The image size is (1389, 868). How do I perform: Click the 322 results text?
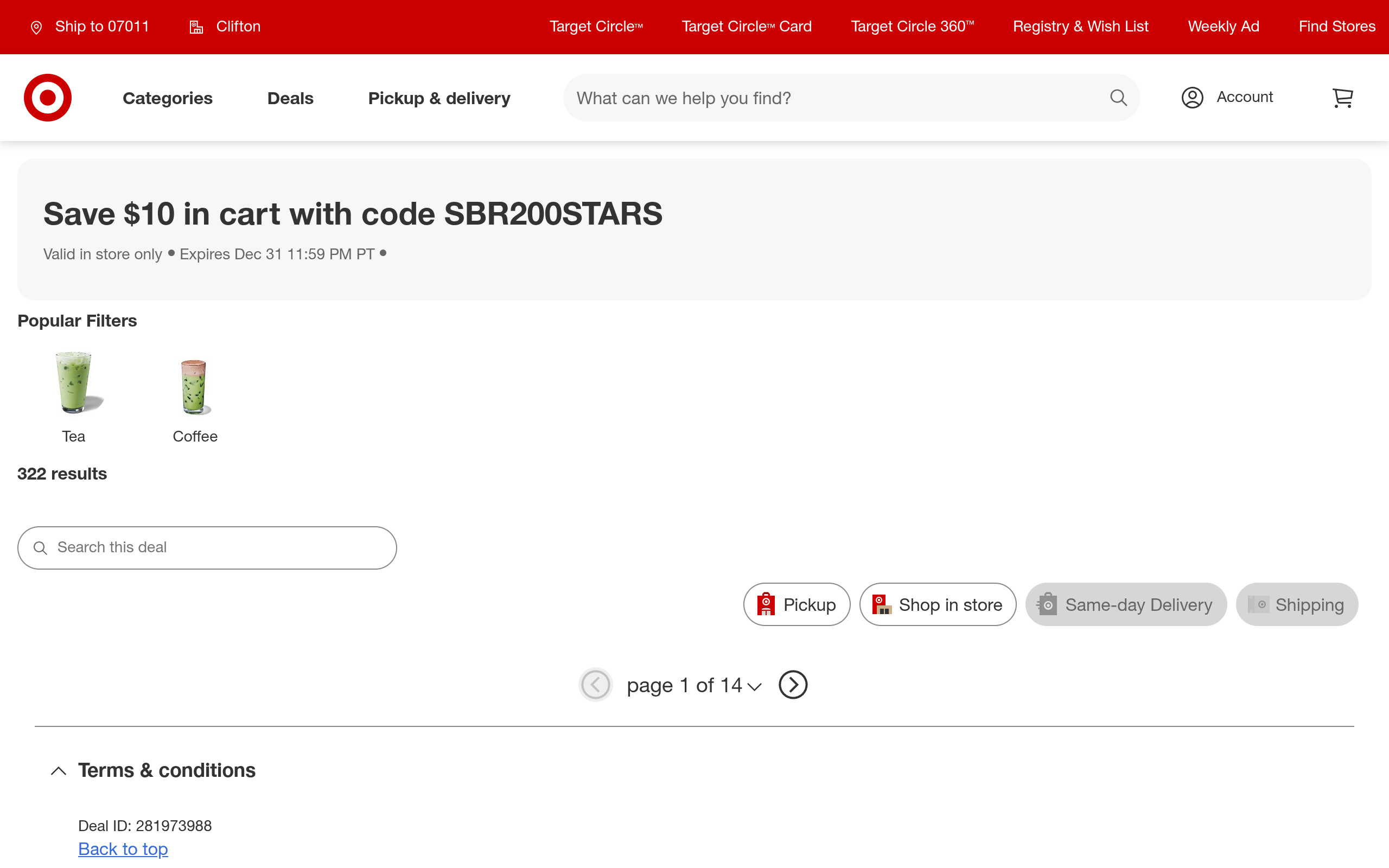click(x=62, y=474)
